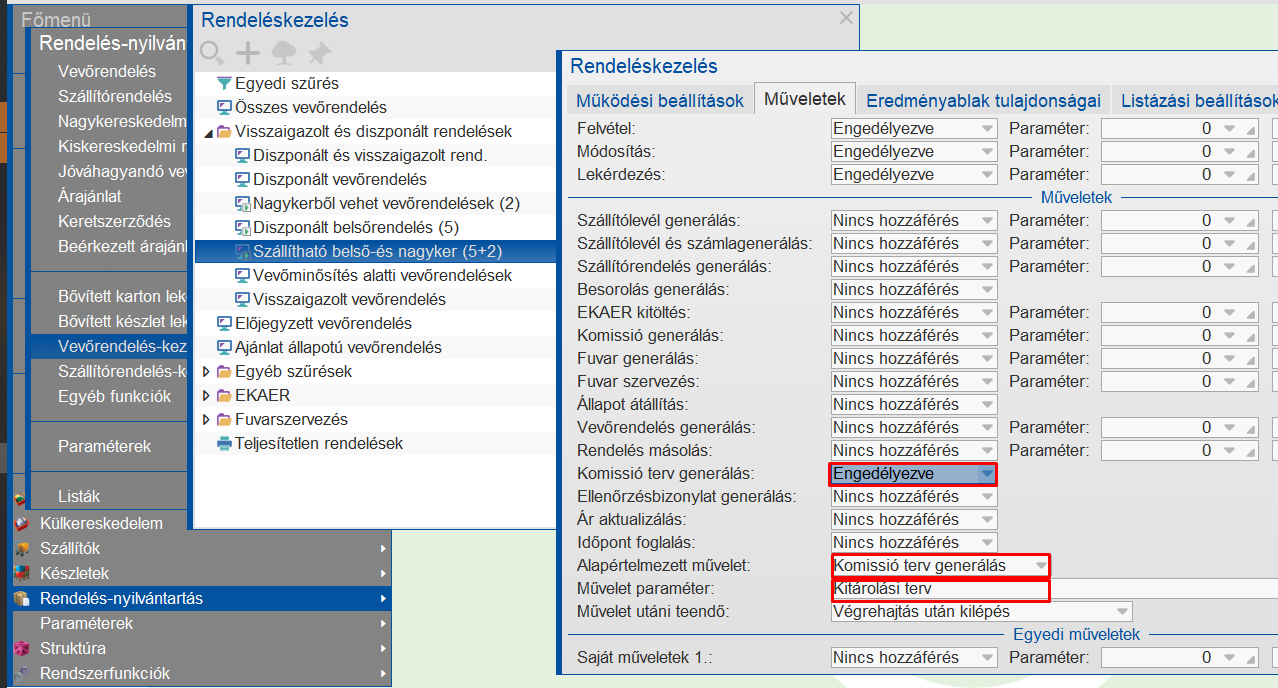The width and height of the screenshot is (1278, 688).
Task: Click the magnifier search icon in Rendeléskezelés toolbar
Action: [212, 53]
